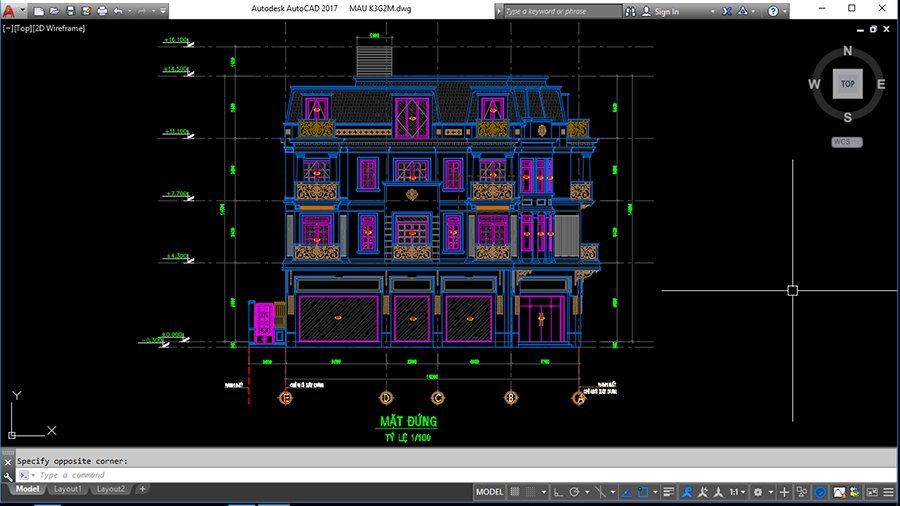This screenshot has width=900, height=506.
Task: Open the 1:1 annotation scale dropdown
Action: pyautogui.click(x=738, y=492)
